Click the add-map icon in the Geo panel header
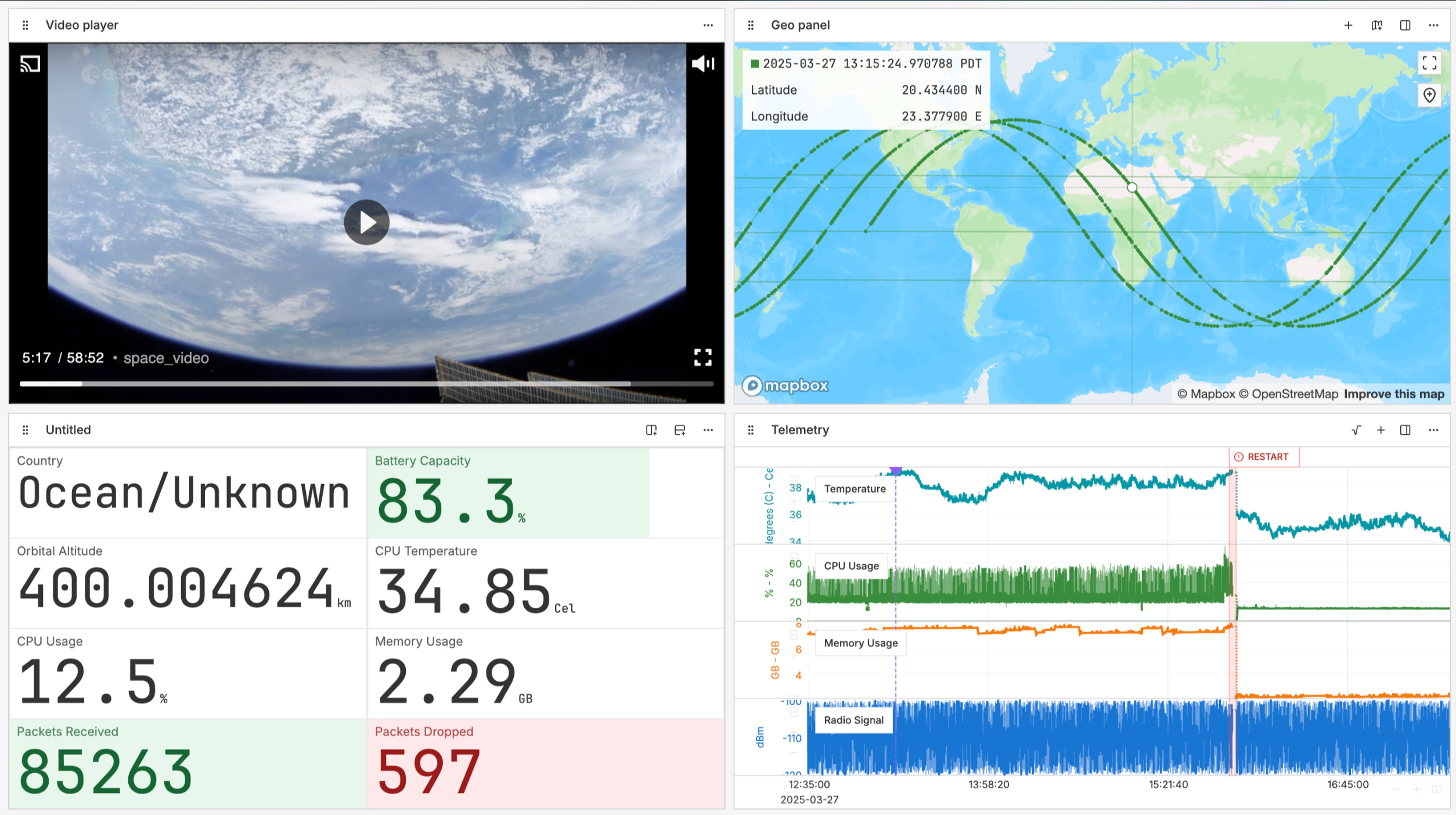Image resolution: width=1456 pixels, height=815 pixels. click(1376, 25)
